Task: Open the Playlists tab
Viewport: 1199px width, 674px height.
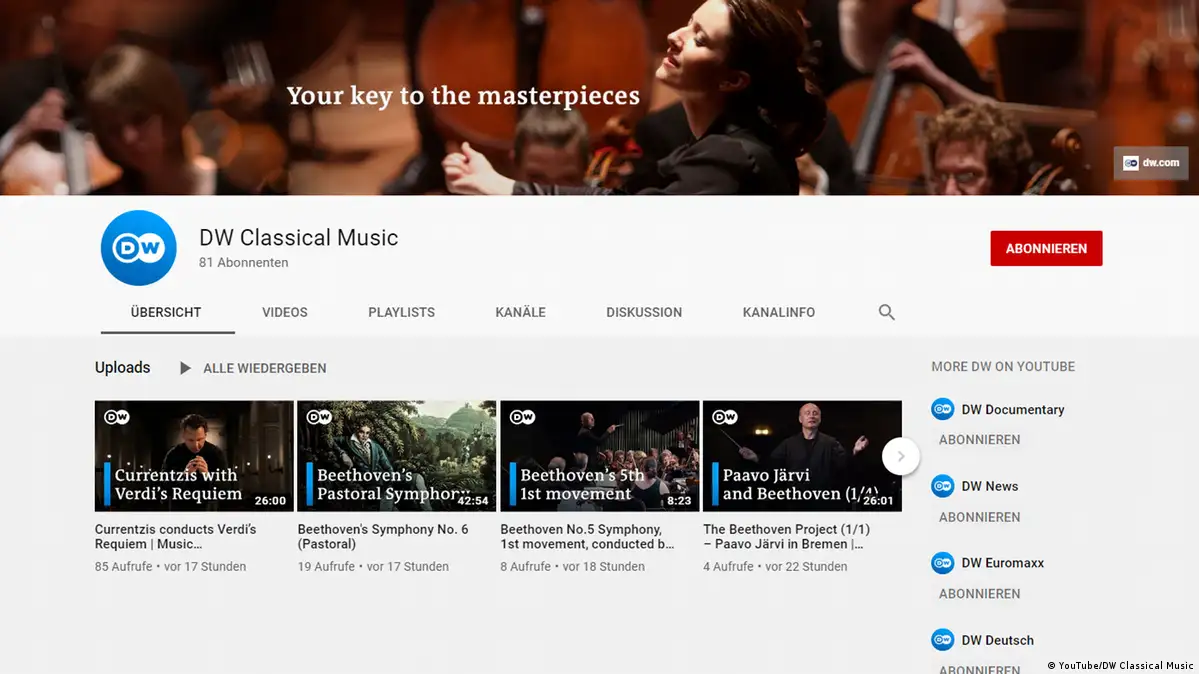Action: point(401,312)
